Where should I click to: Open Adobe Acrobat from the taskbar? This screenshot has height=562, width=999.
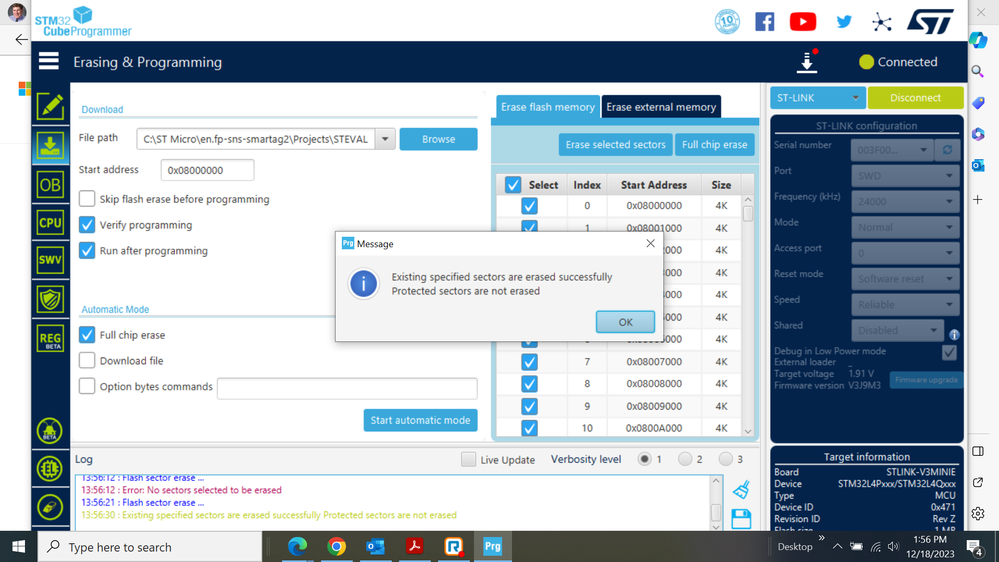click(415, 546)
